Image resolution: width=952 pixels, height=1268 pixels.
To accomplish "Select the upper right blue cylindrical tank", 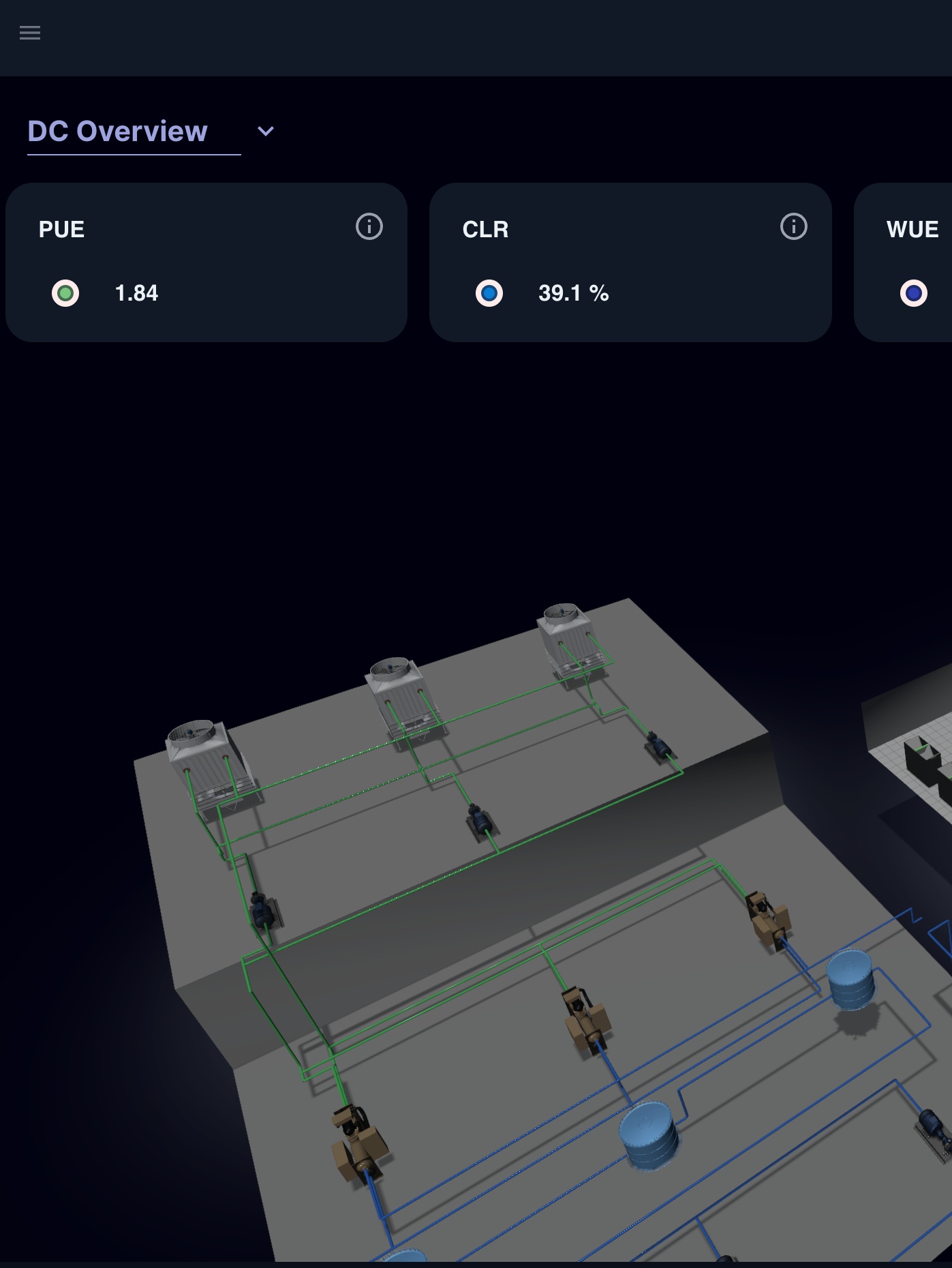I will pos(850,980).
